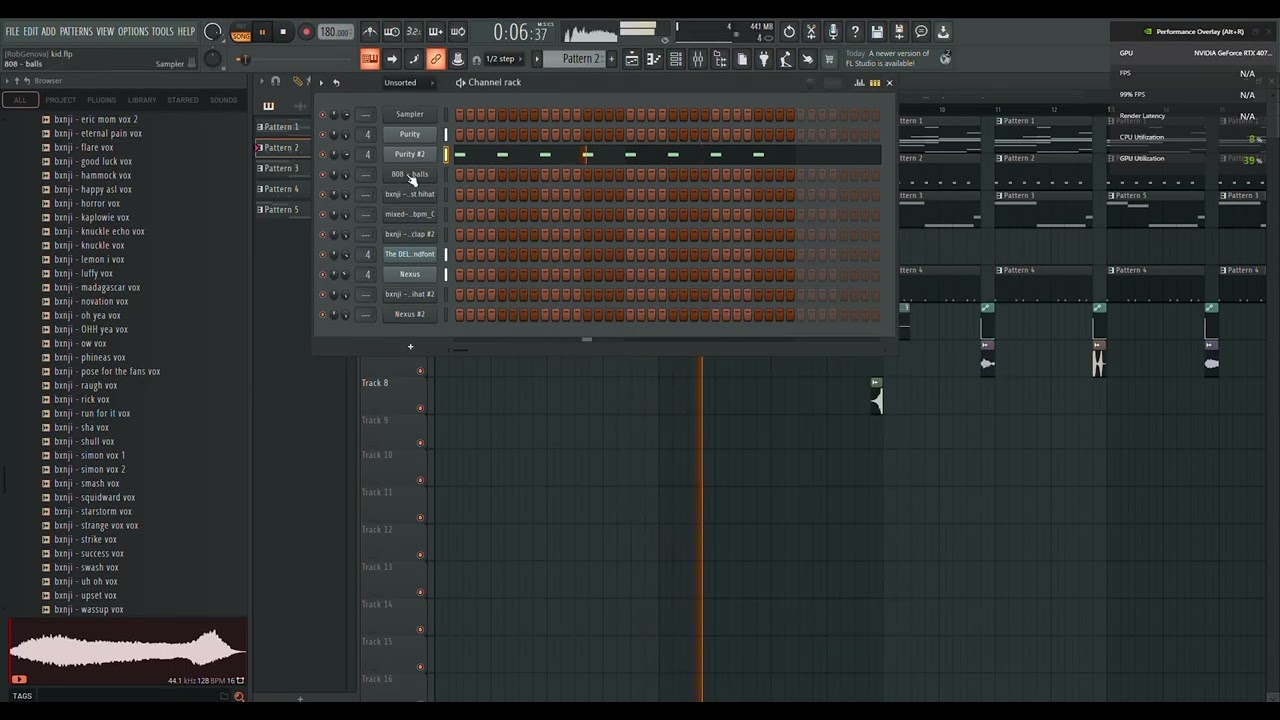The height and width of the screenshot is (720, 1280).
Task: Open the FILE menu
Action: click(x=12, y=32)
